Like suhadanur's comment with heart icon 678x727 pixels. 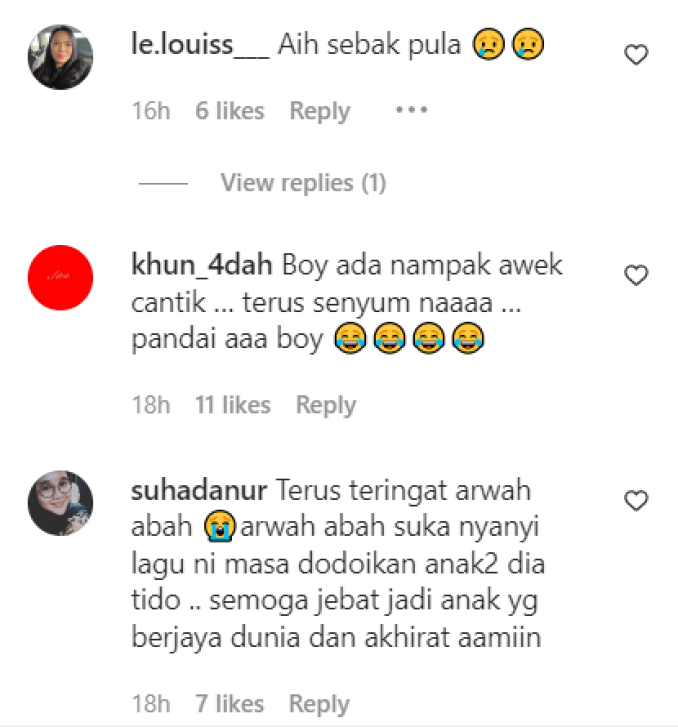[x=636, y=500]
